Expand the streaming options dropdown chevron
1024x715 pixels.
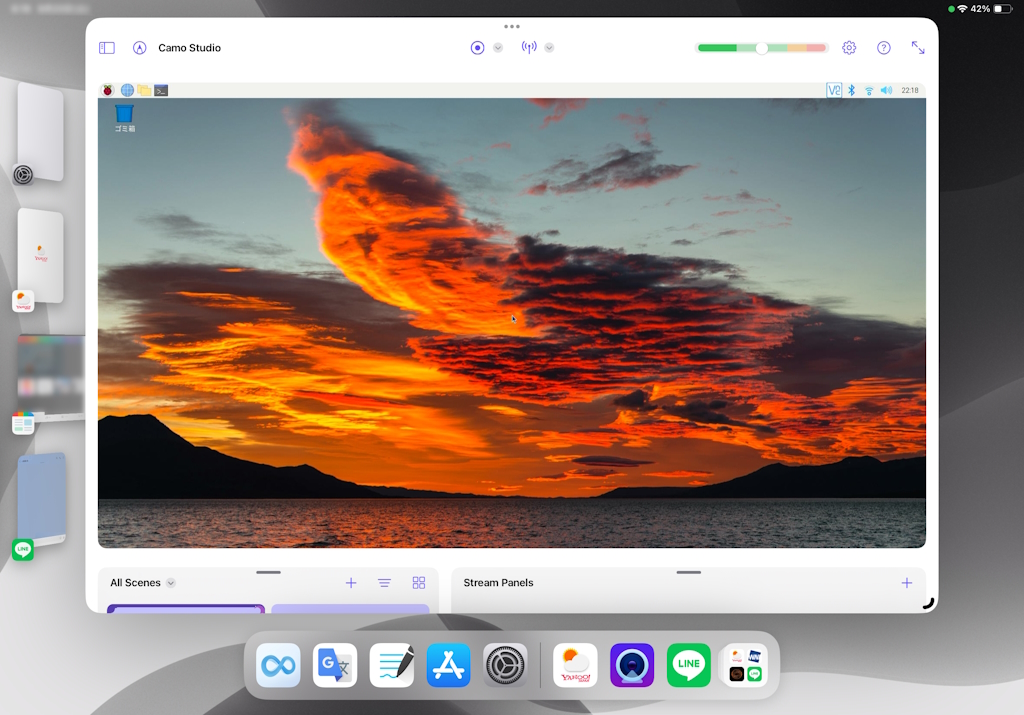tap(549, 48)
